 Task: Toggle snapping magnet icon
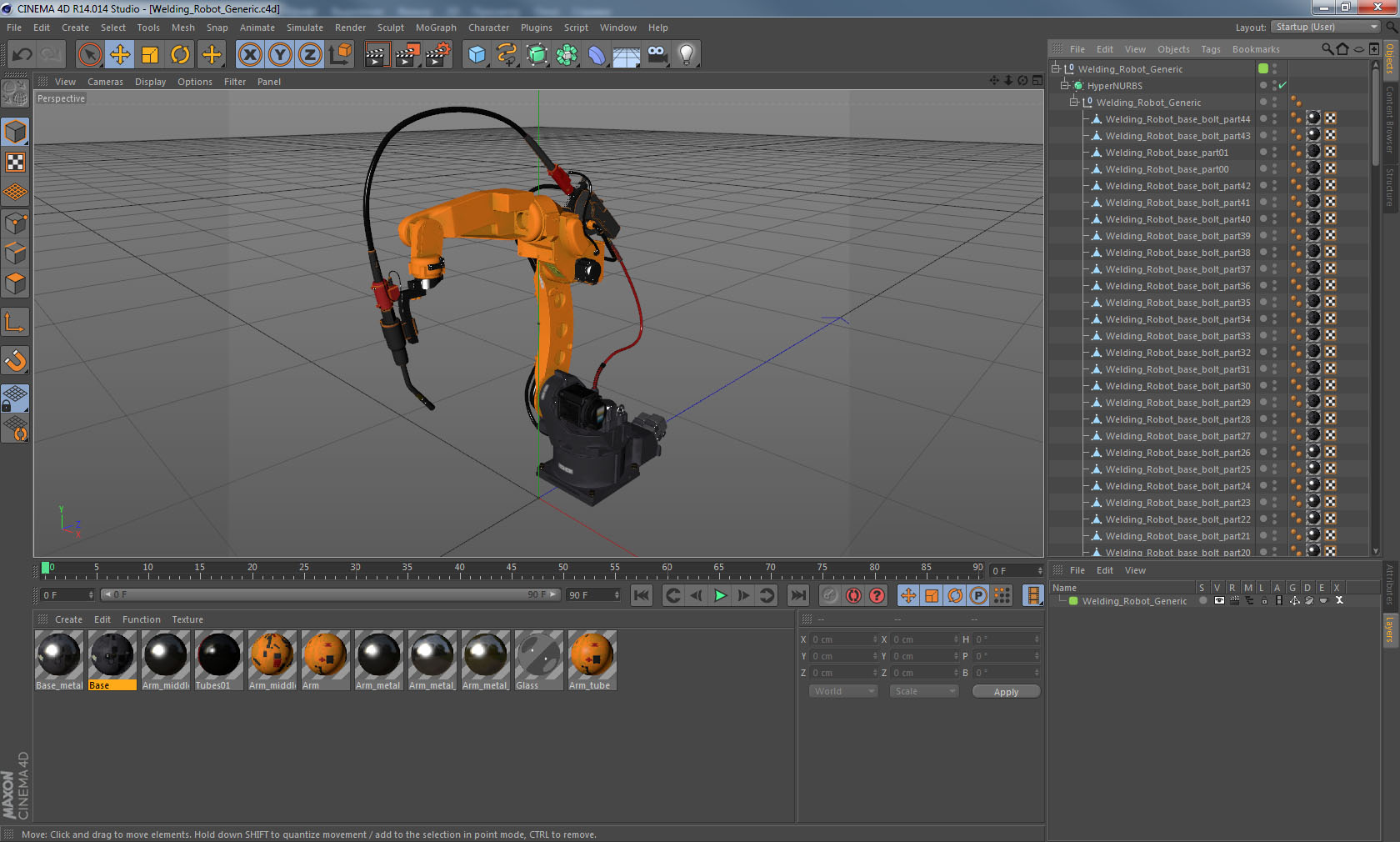pos(15,360)
